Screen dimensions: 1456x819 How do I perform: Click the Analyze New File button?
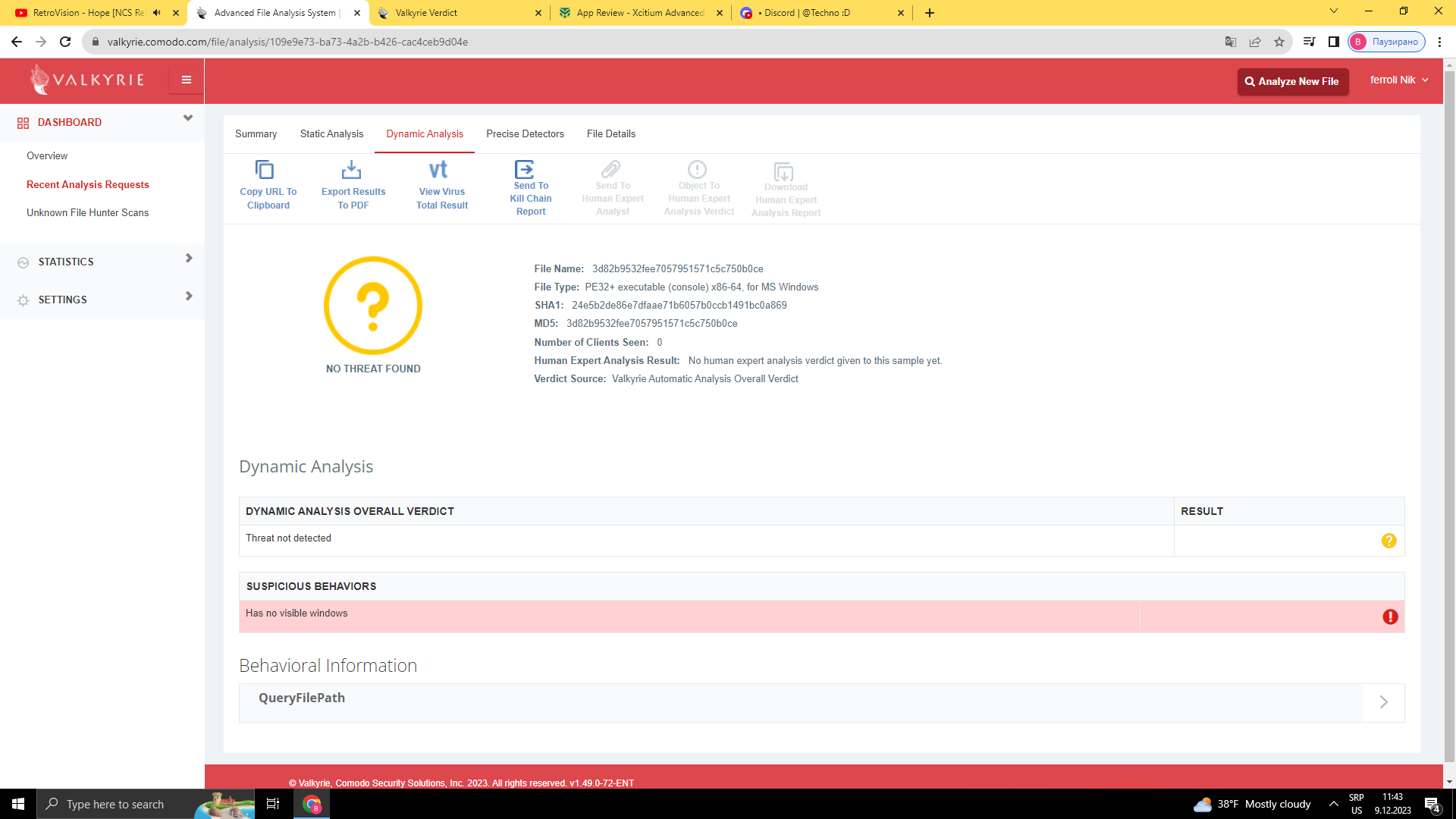click(x=1292, y=81)
